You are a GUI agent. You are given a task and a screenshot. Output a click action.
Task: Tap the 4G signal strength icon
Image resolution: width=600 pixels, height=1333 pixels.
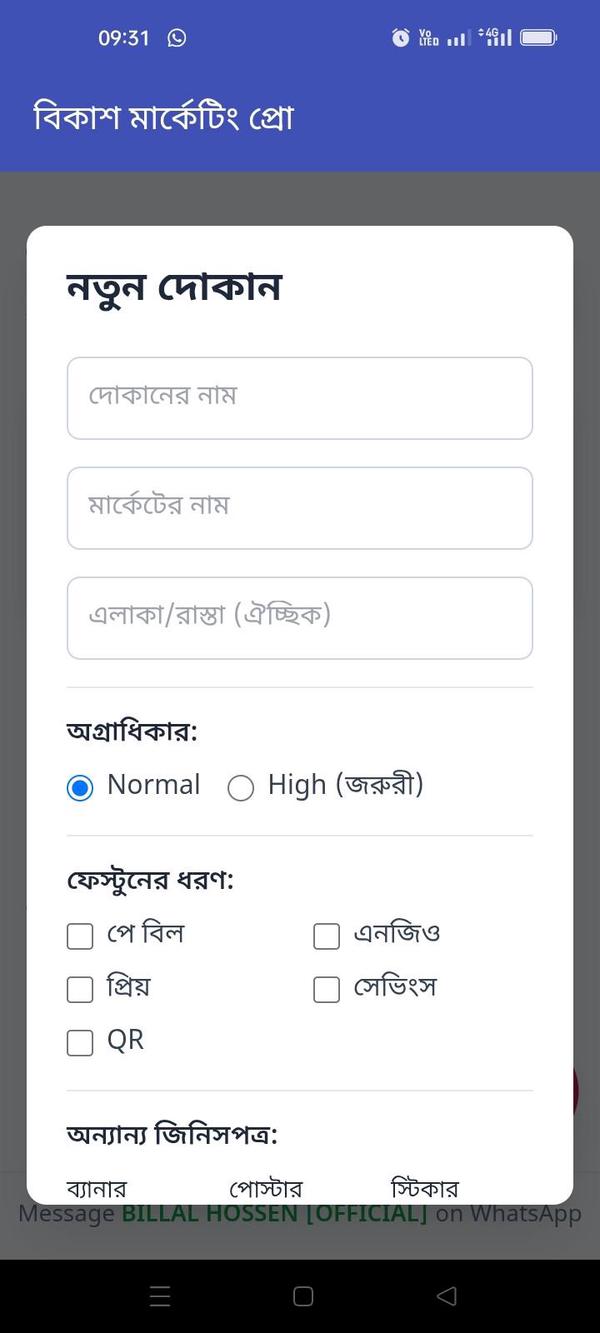(x=496, y=38)
